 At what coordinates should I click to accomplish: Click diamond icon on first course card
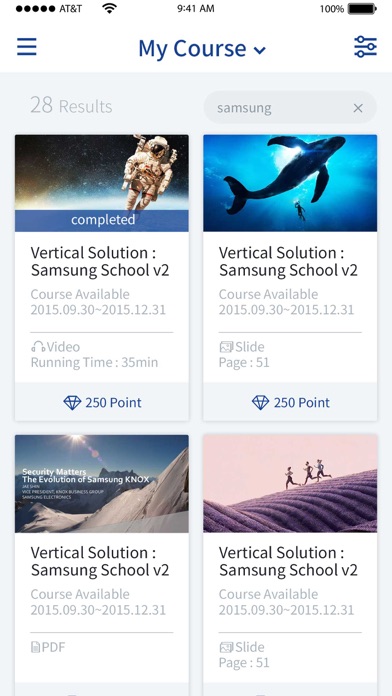click(x=72, y=403)
